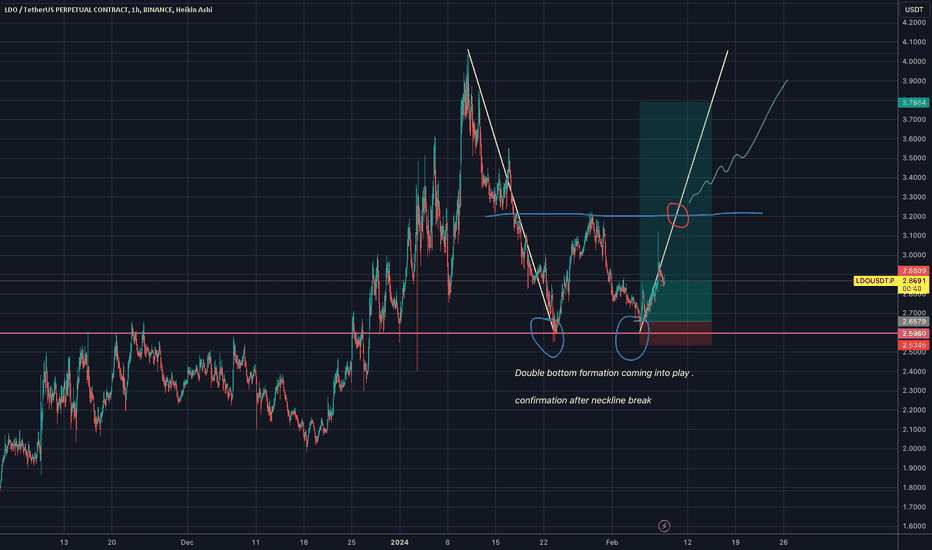Viewport: 932px width, 550px height.
Task: Select the 2.5345 stop-loss price label
Action: [914, 345]
